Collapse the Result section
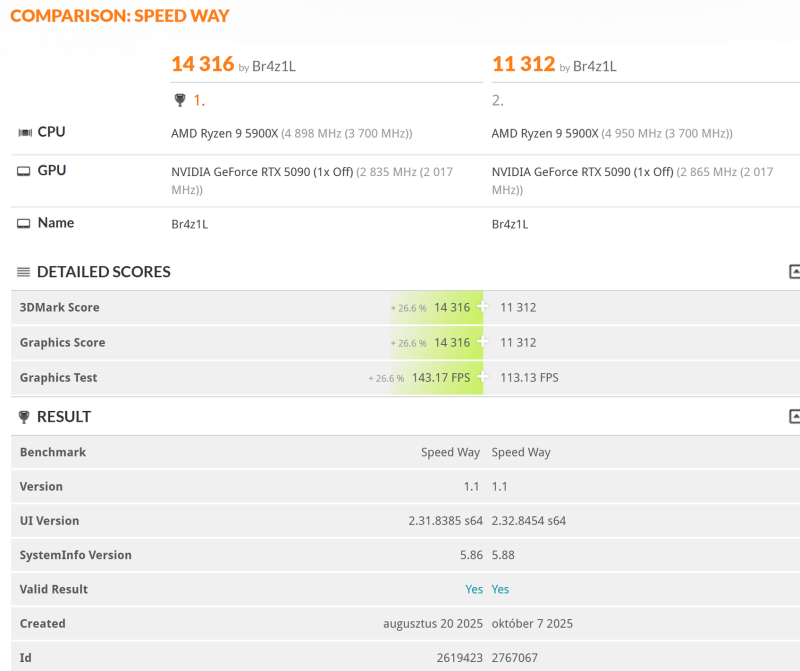The height and width of the screenshot is (671, 800). tap(794, 417)
